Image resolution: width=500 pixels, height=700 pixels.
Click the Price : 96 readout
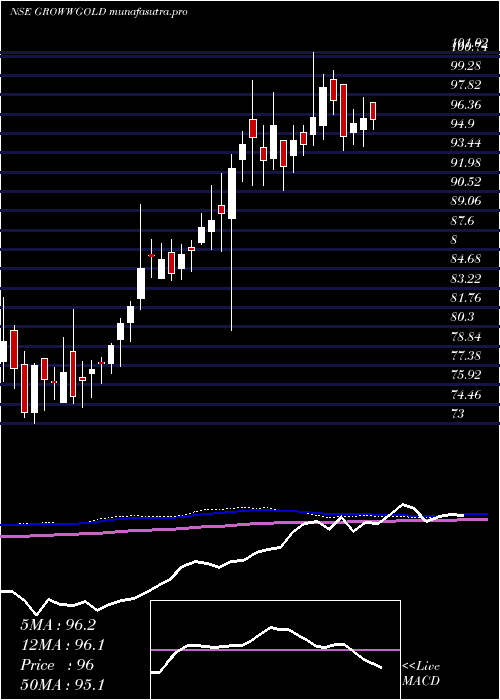point(57,665)
